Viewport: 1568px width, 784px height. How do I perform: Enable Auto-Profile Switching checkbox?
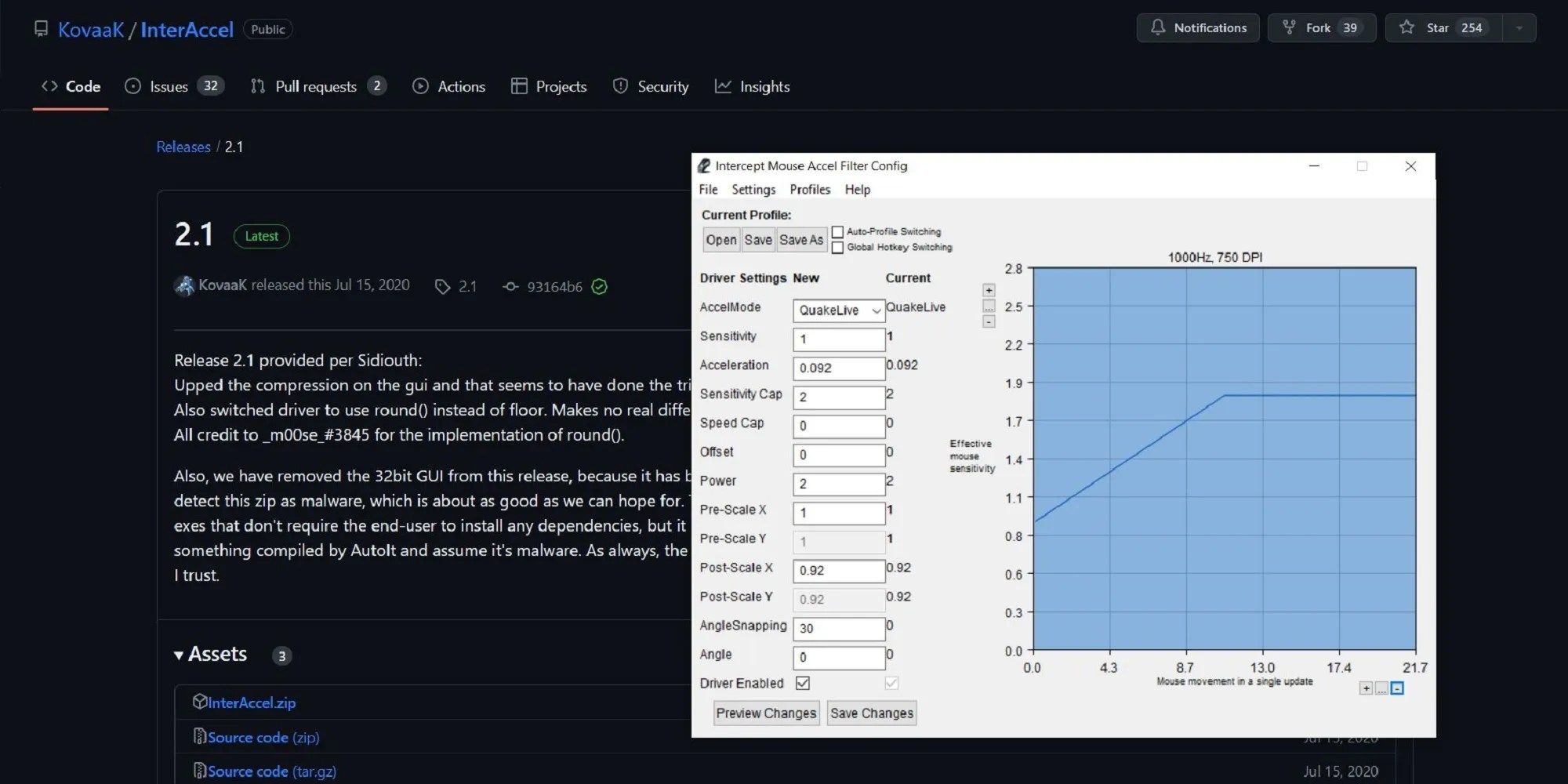(x=837, y=232)
